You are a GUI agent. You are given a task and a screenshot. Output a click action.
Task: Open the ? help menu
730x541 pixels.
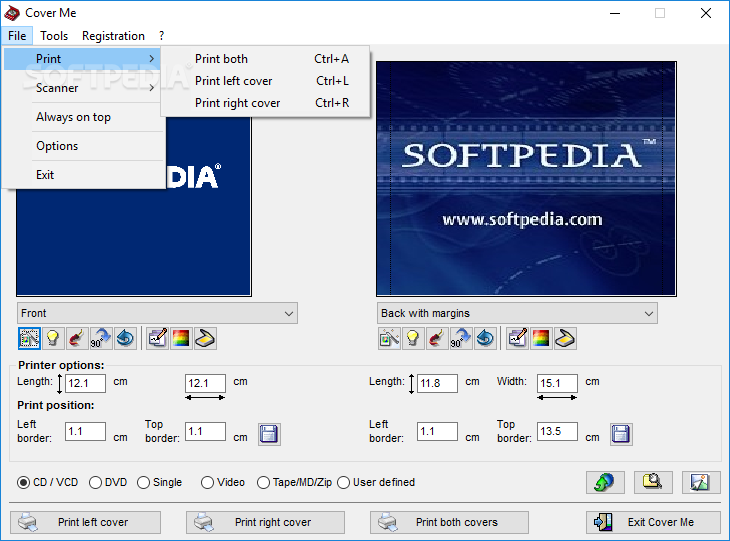click(161, 36)
